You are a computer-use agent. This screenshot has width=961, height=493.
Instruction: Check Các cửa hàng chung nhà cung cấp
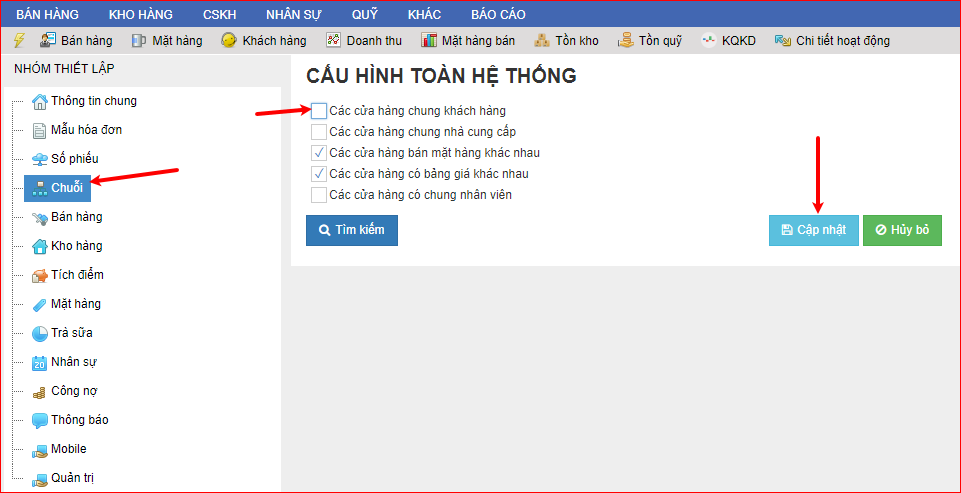319,132
